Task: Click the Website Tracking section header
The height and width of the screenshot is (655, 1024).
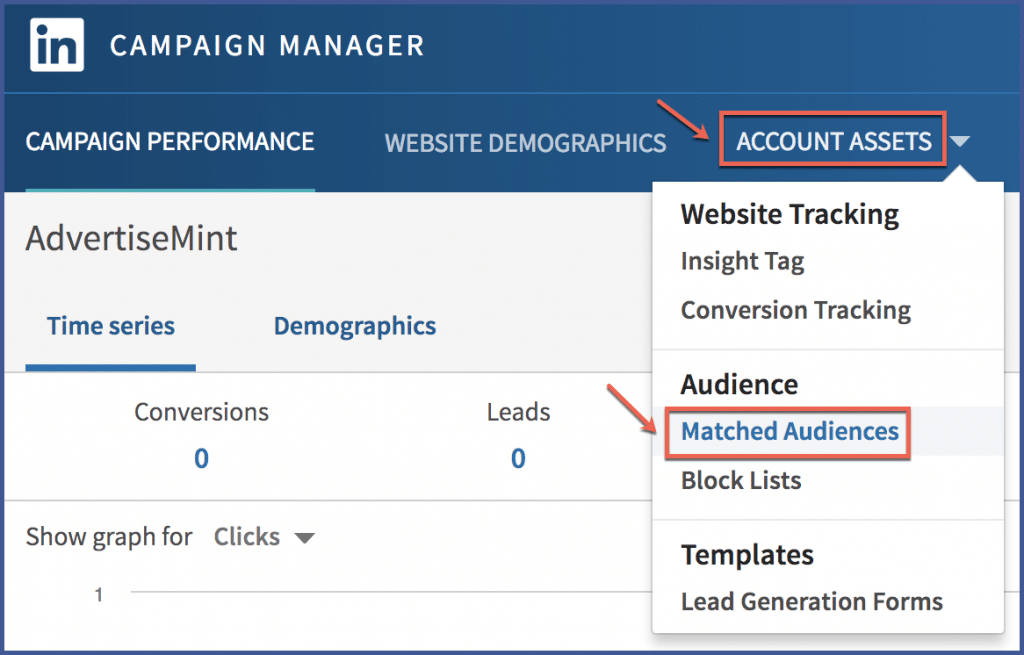Action: tap(789, 214)
